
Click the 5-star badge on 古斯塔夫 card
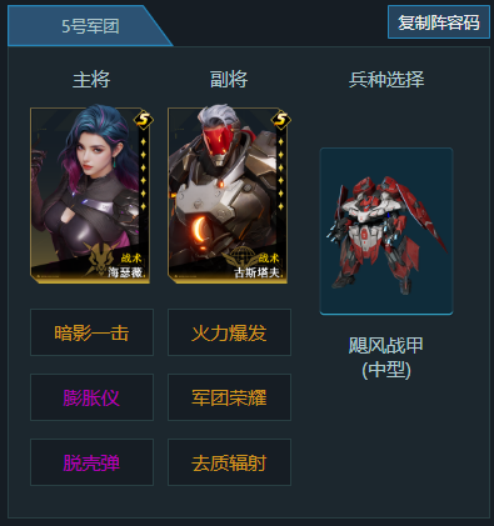point(281,120)
